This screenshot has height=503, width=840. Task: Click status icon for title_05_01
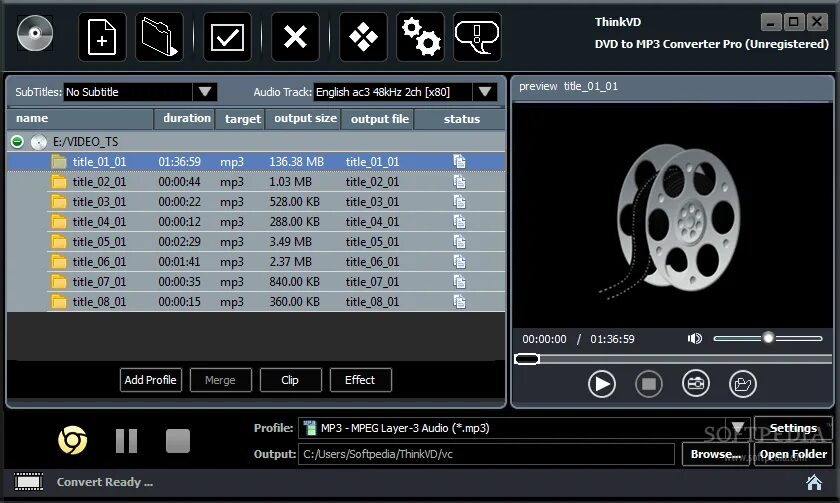(459, 242)
